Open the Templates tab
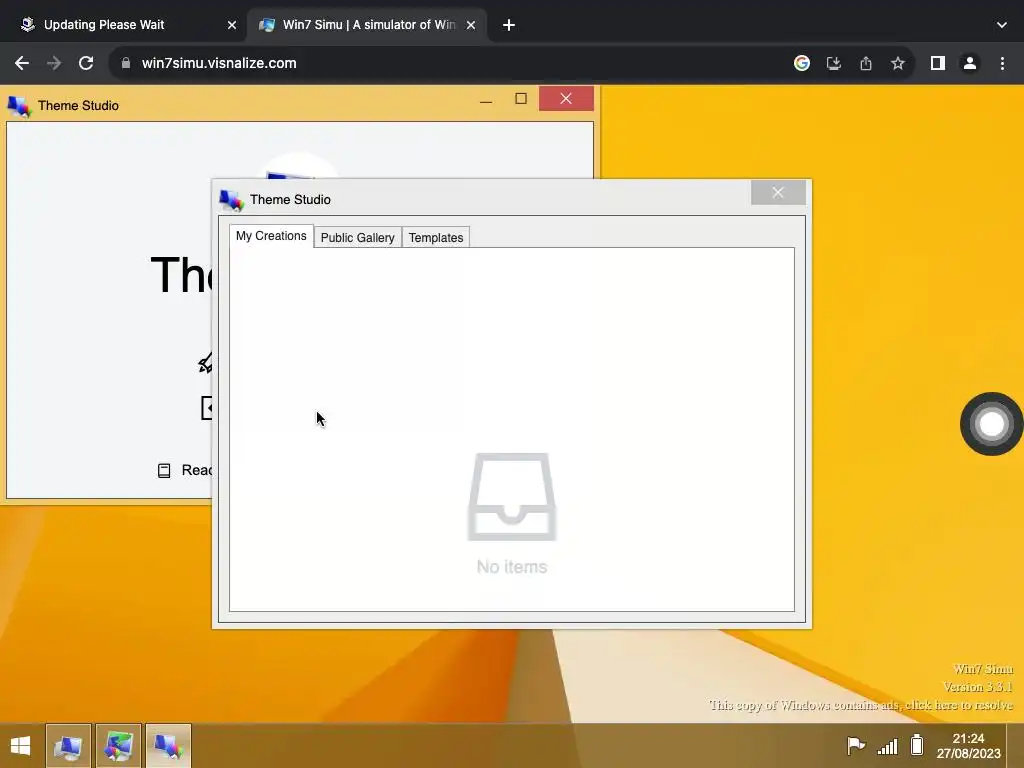The image size is (1024, 768). [436, 238]
